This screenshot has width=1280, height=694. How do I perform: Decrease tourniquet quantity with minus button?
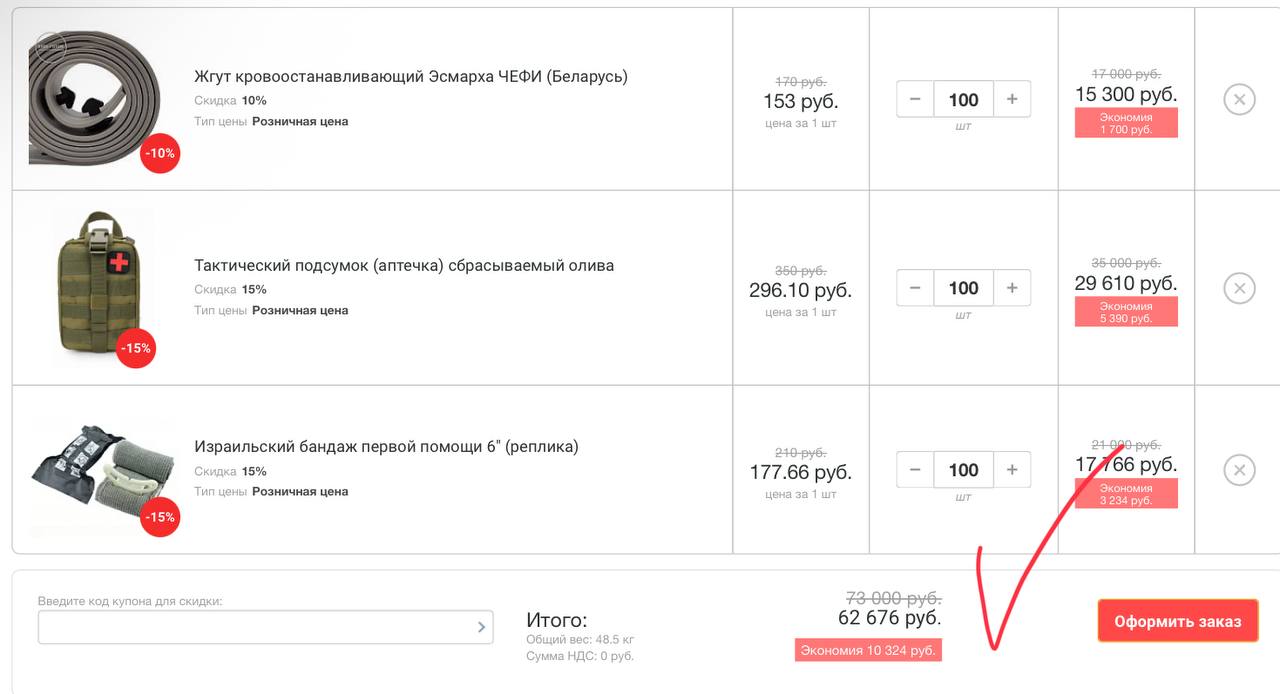pyautogui.click(x=915, y=99)
